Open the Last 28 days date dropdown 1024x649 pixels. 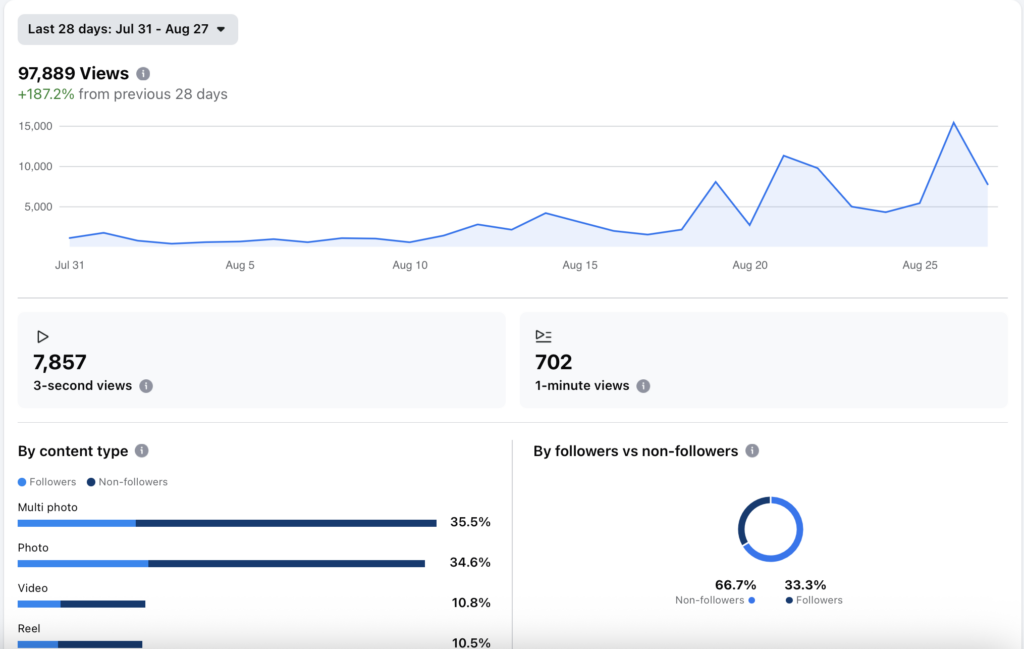point(127,29)
